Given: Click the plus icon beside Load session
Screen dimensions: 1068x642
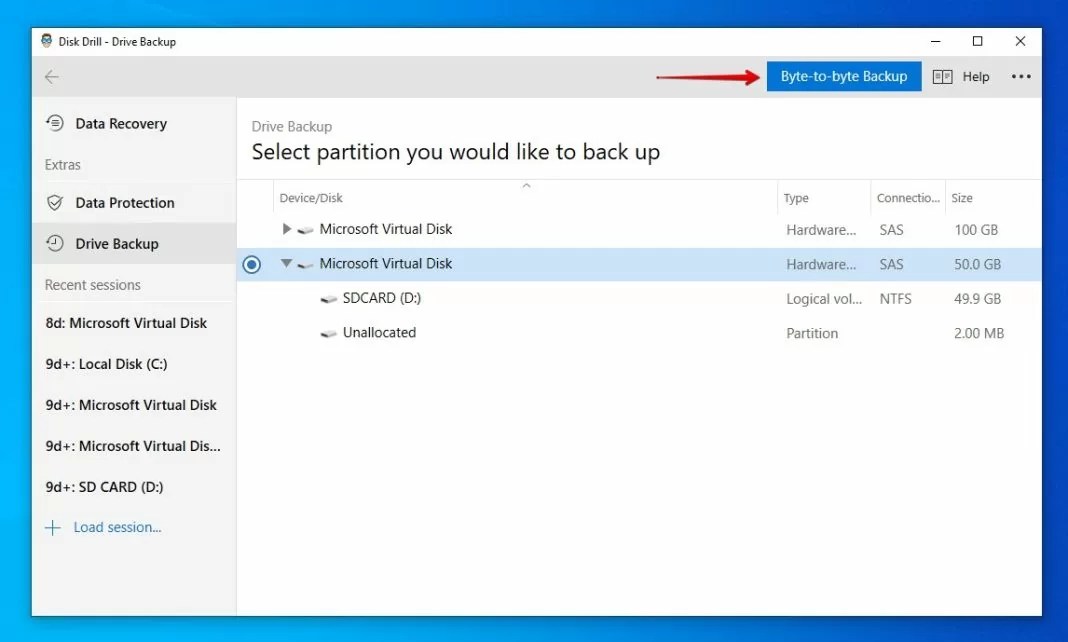Looking at the screenshot, I should [52, 528].
